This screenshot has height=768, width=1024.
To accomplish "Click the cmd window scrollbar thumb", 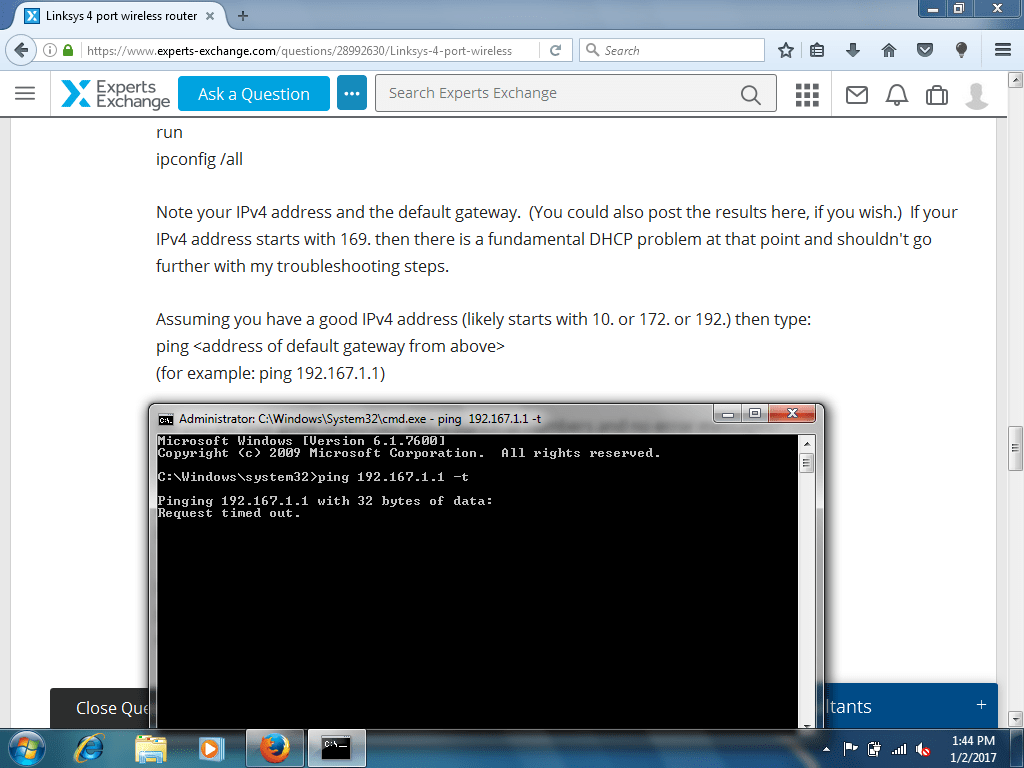I will point(807,463).
